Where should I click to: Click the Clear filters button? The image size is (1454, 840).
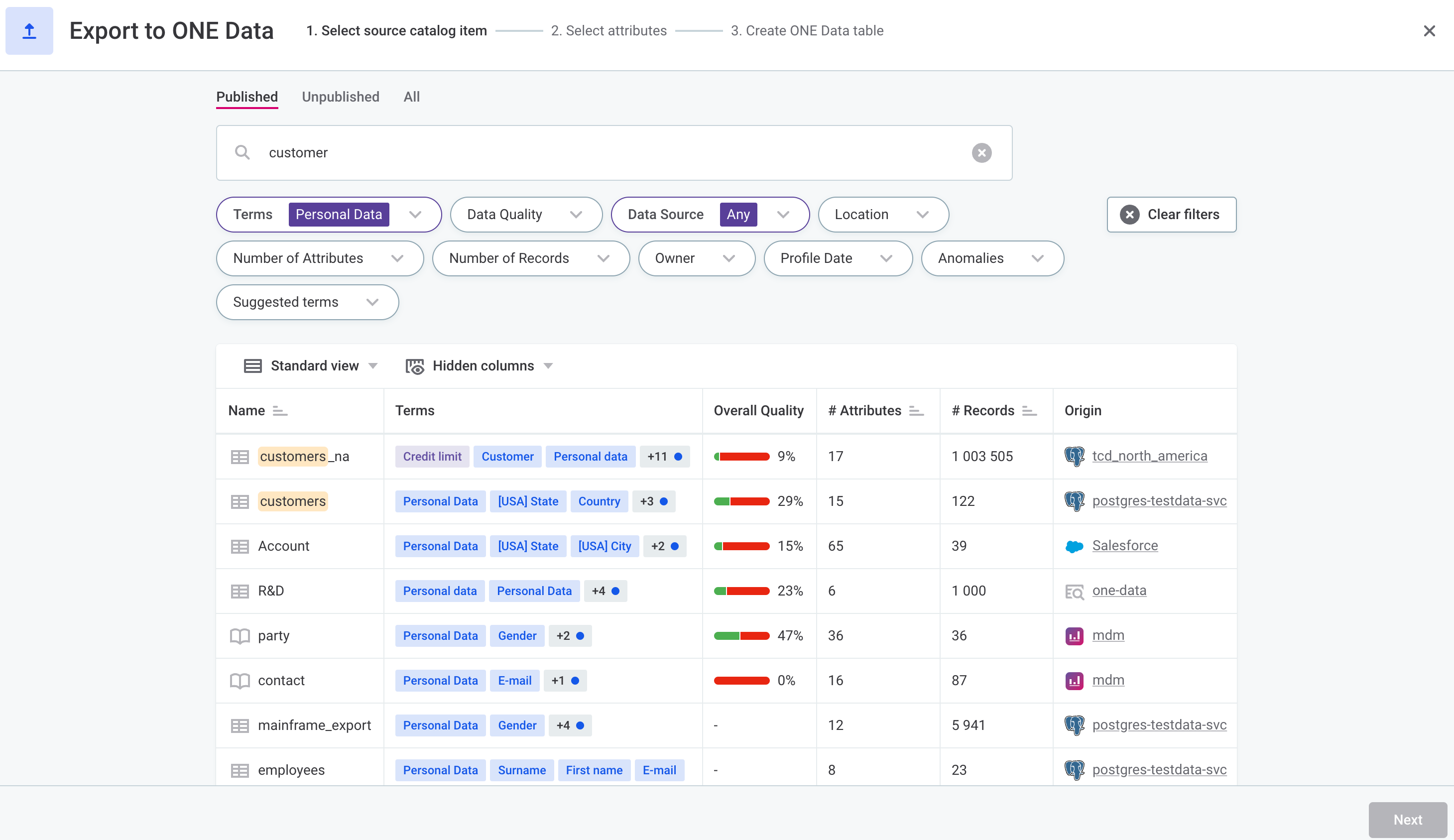click(x=1171, y=214)
